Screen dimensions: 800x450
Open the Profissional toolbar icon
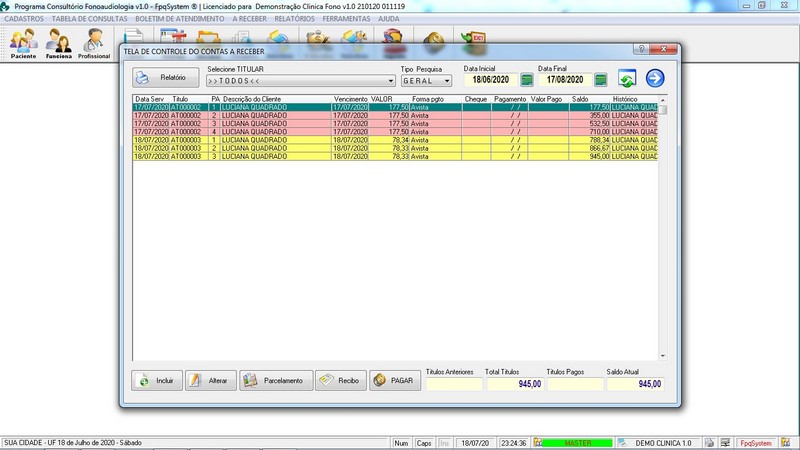pyautogui.click(x=94, y=43)
